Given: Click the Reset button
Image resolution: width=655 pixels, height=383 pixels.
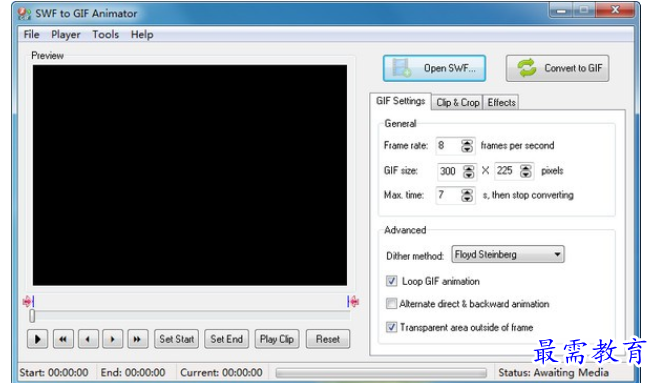Looking at the screenshot, I should [x=328, y=339].
